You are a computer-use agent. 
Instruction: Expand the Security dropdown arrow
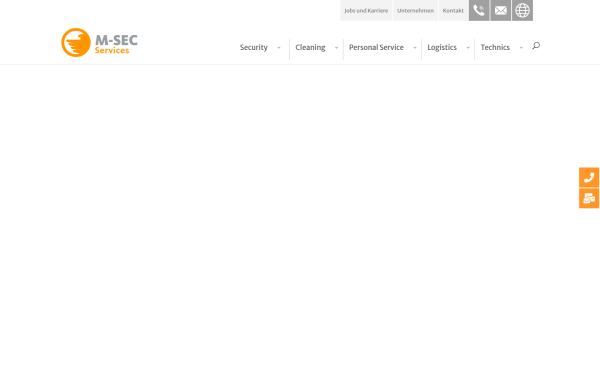pos(279,48)
